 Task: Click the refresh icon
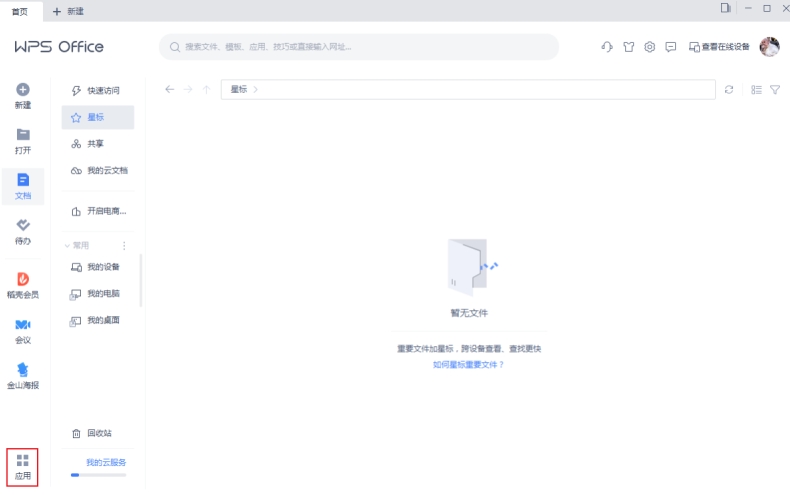(729, 90)
